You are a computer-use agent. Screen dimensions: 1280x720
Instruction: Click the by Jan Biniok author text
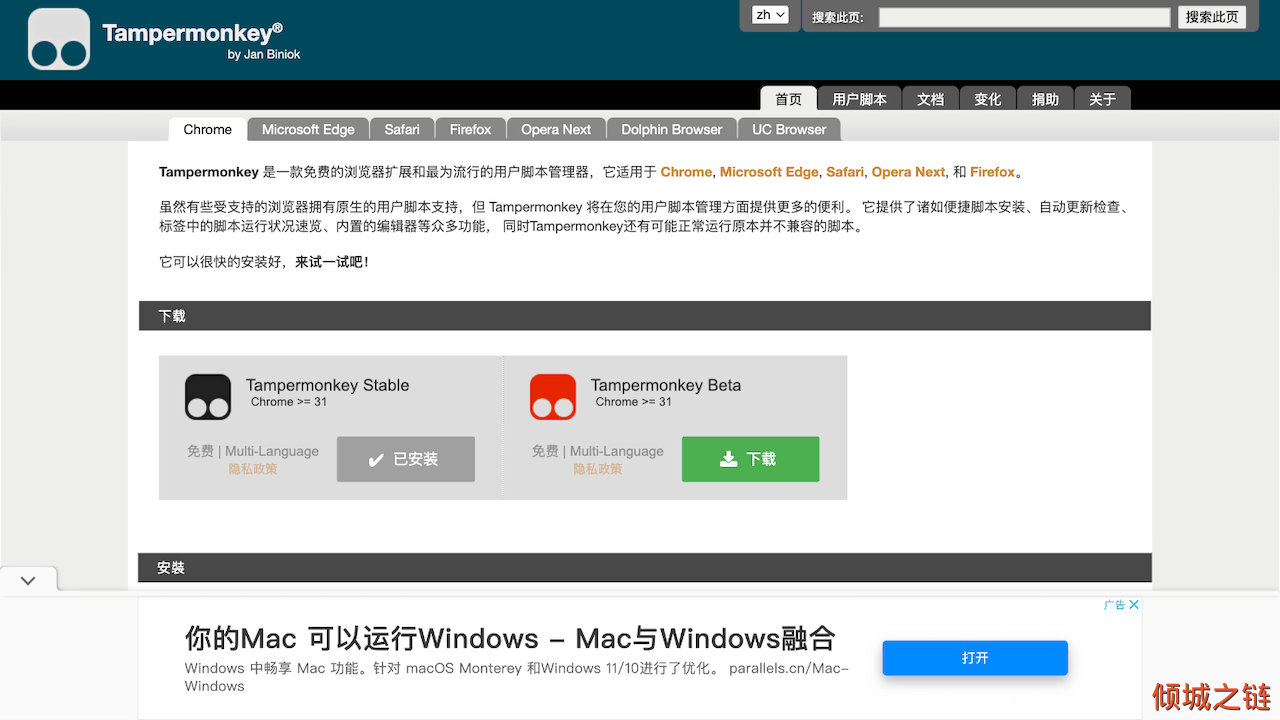click(264, 55)
